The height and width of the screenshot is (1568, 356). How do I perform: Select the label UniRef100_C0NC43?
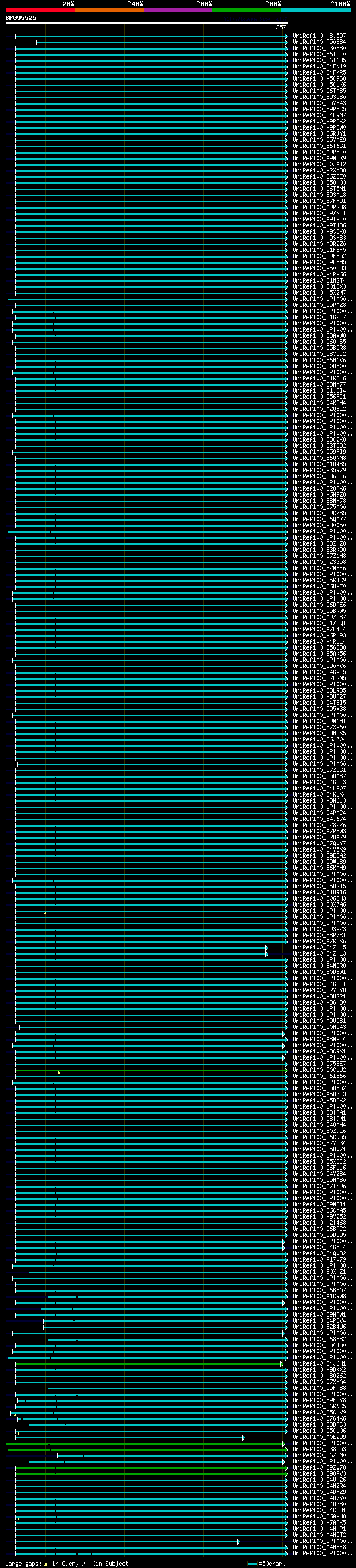[x=319, y=1027]
